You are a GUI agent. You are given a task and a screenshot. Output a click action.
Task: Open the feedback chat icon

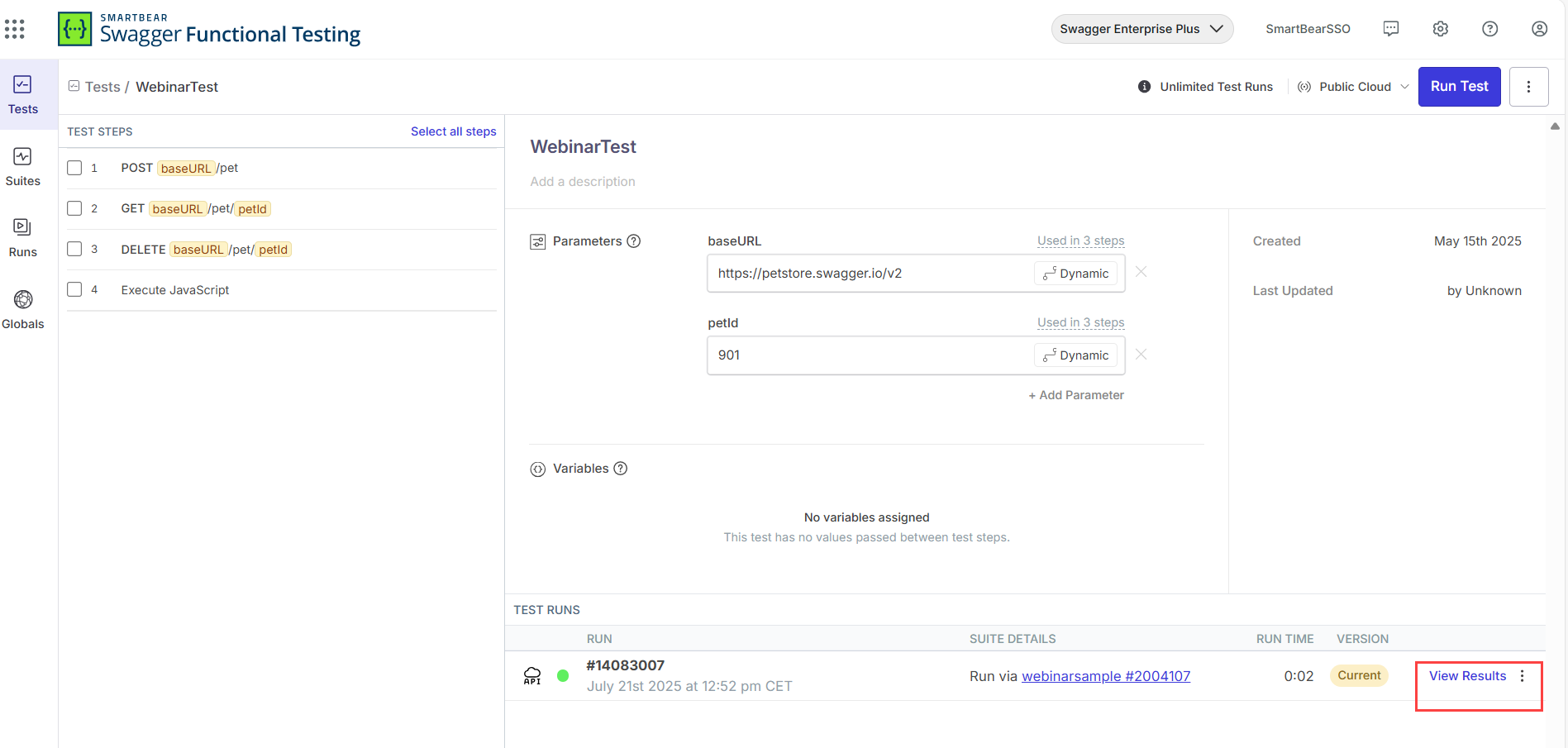coord(1391,28)
